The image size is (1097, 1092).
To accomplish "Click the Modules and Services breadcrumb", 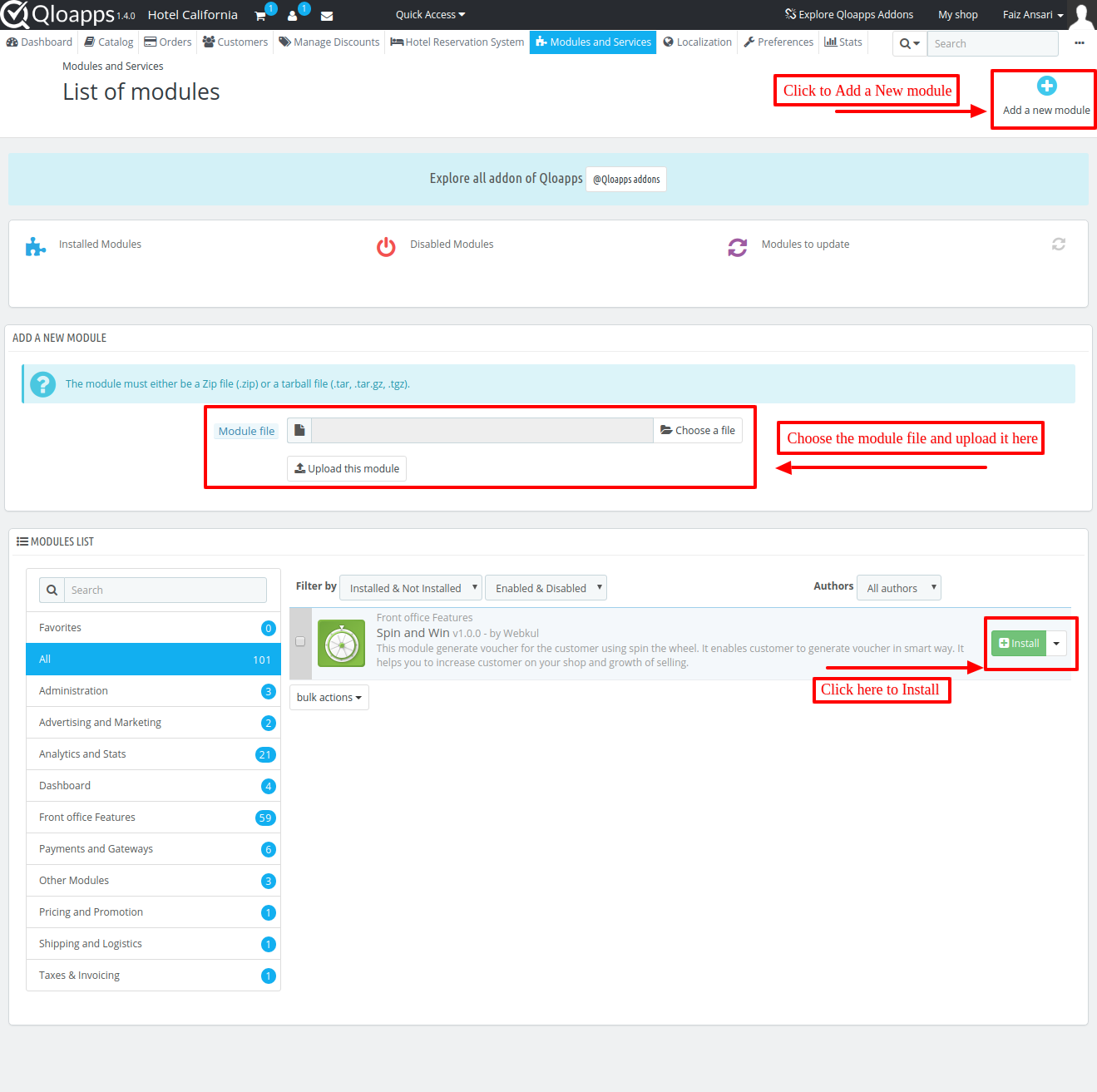I will click(113, 67).
